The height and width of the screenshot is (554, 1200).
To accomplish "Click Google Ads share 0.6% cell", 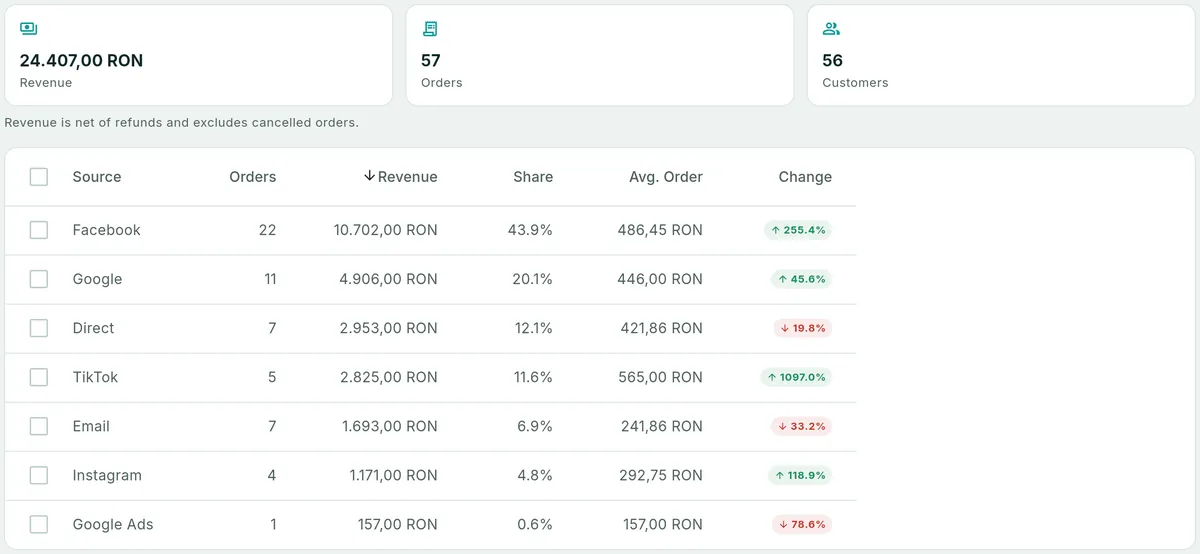I will (535, 524).
